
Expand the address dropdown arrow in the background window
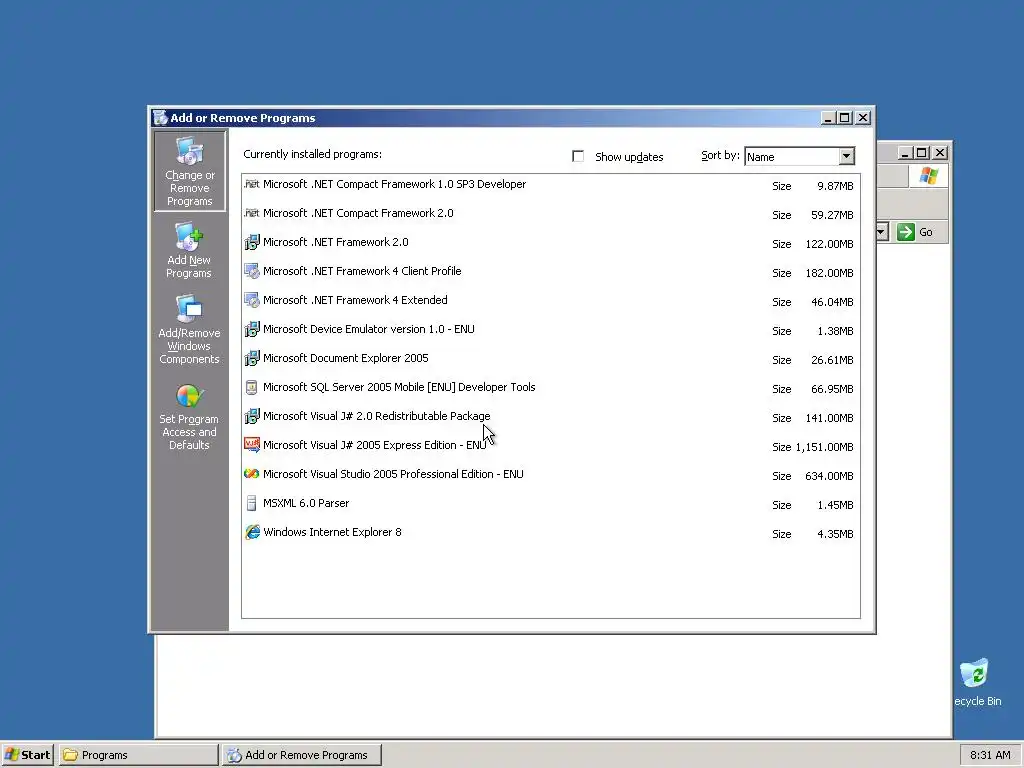pyautogui.click(x=882, y=232)
